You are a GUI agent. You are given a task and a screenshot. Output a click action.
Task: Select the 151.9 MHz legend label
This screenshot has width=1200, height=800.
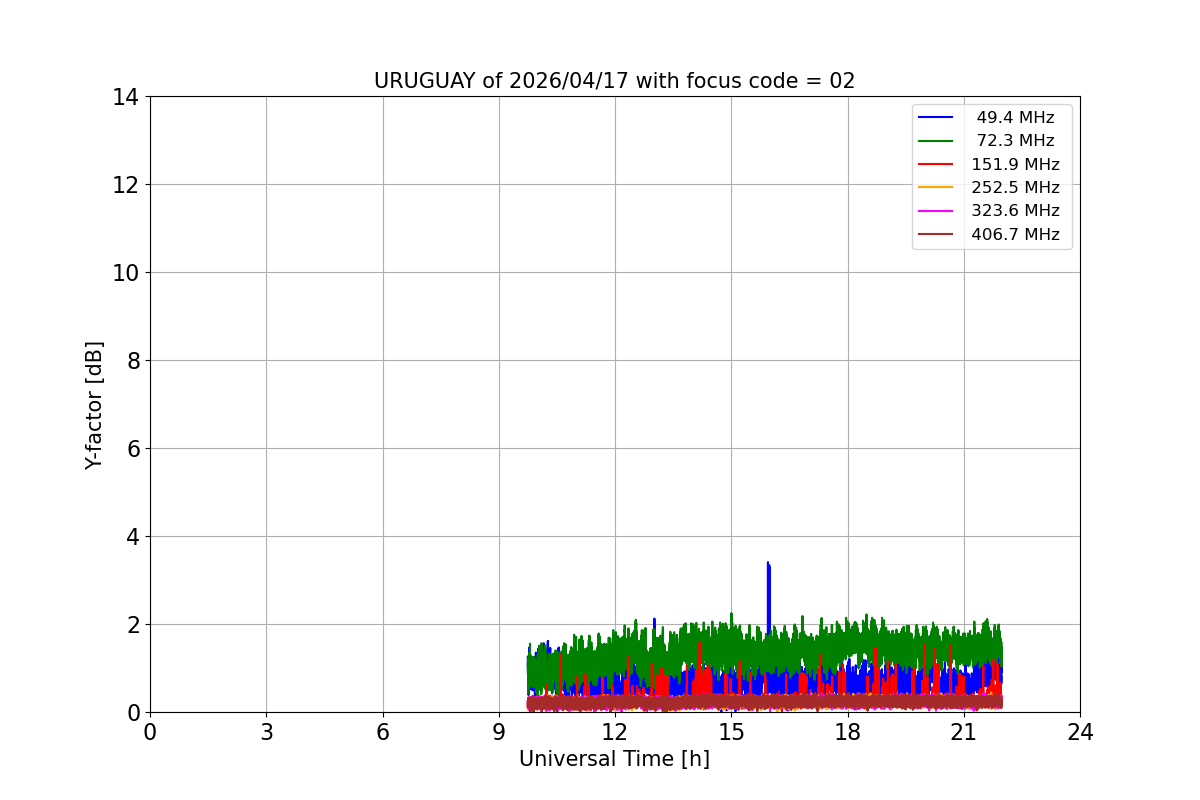[x=1015, y=165]
